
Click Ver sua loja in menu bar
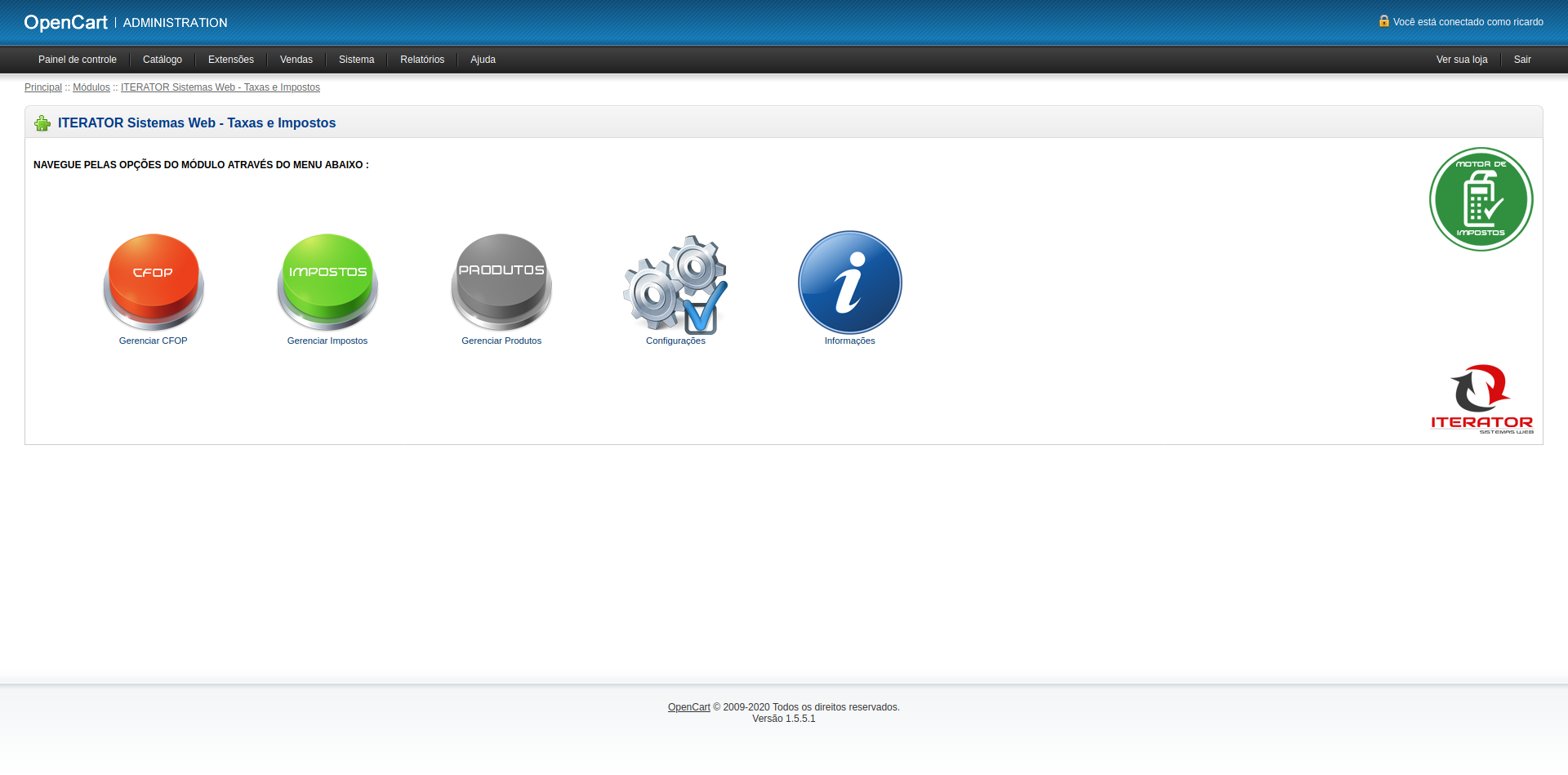click(x=1462, y=60)
